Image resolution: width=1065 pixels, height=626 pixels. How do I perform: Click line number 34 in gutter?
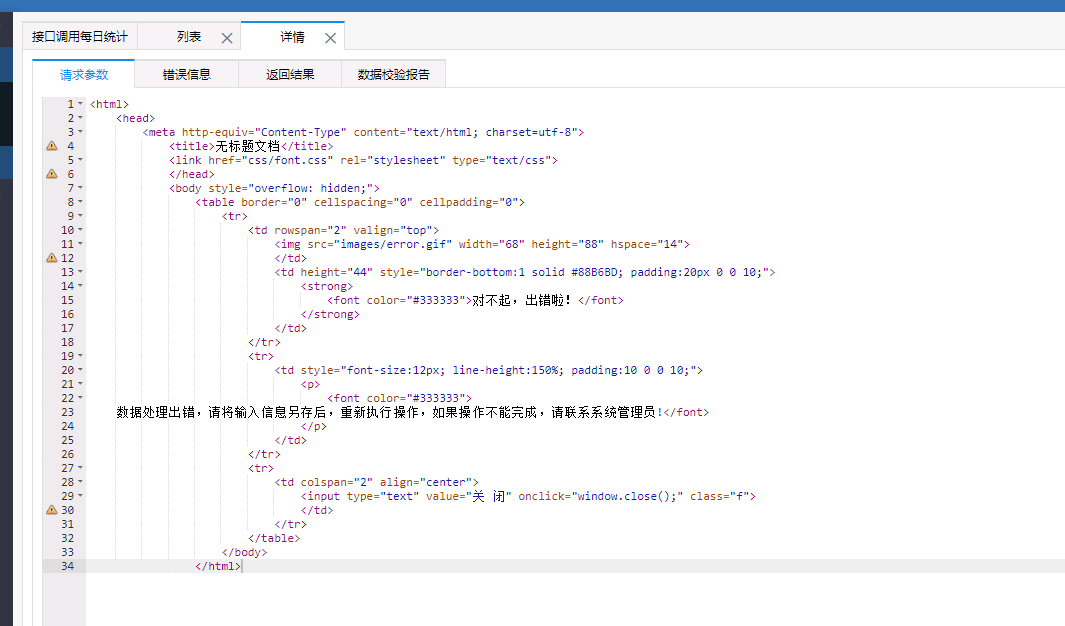tap(67, 566)
